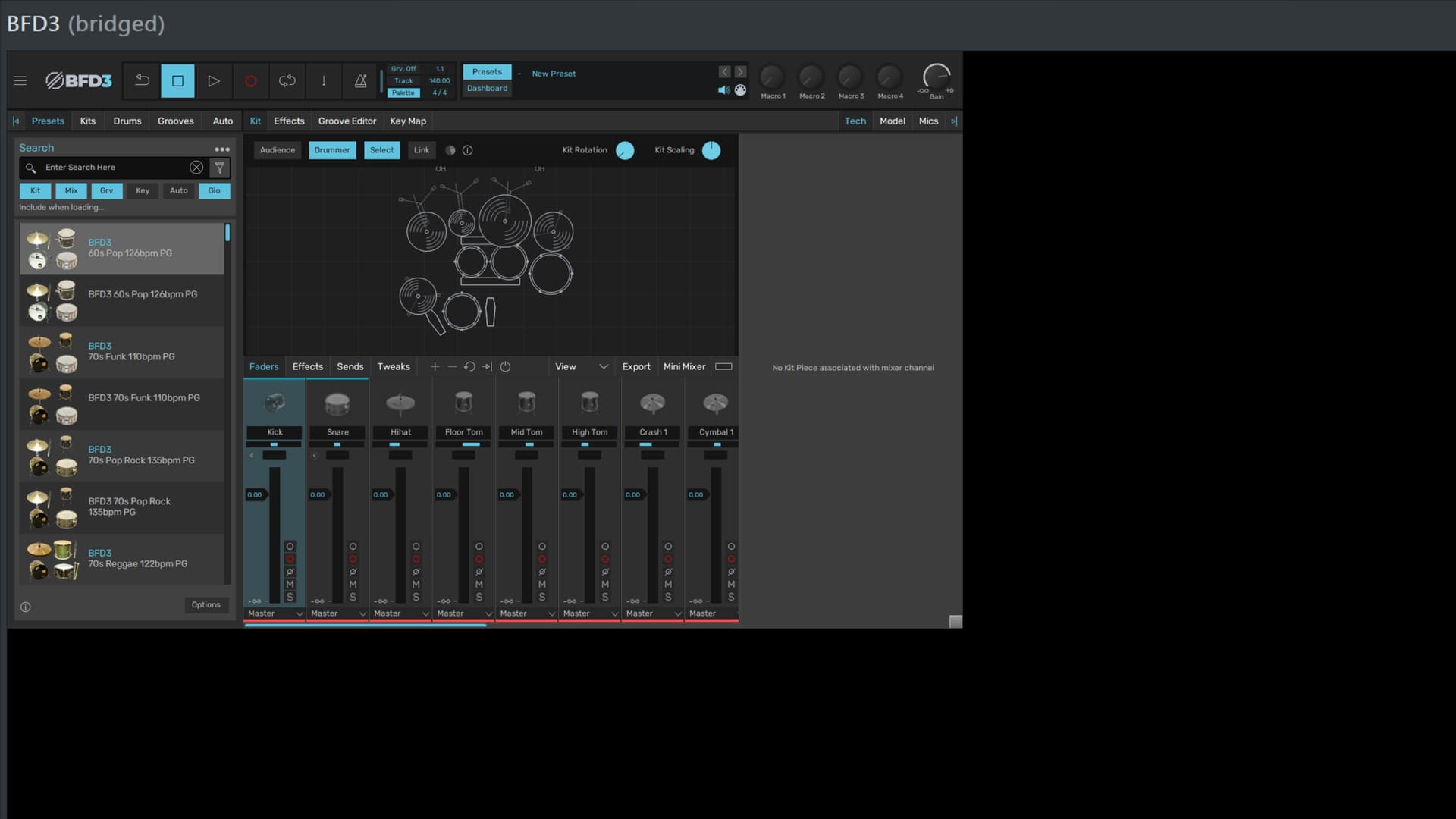The image size is (1456, 819).
Task: Open Kick channel Master output dropdown
Action: click(275, 613)
